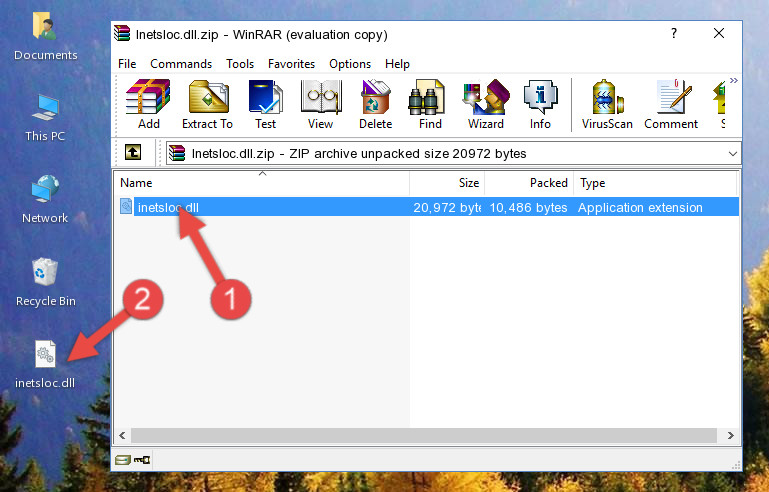Screen dimensions: 769x492
Task: Click the Add toolbar icon
Action: click(x=148, y=104)
